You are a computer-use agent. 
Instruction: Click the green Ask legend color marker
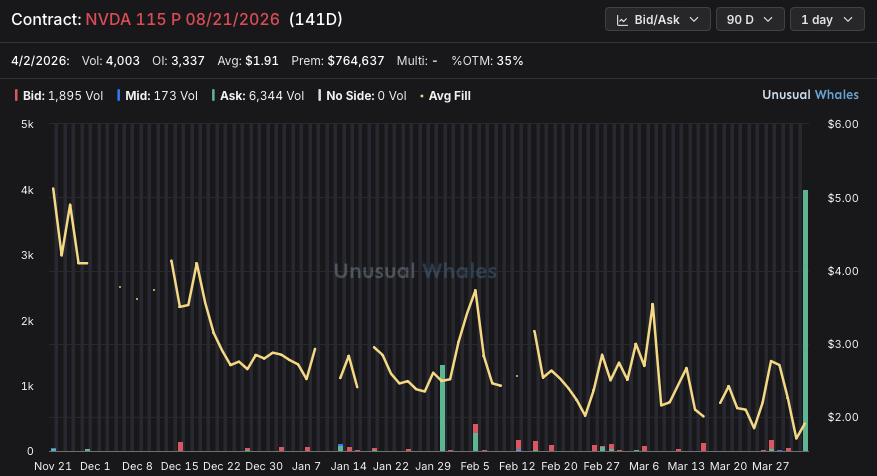pyautogui.click(x=213, y=96)
